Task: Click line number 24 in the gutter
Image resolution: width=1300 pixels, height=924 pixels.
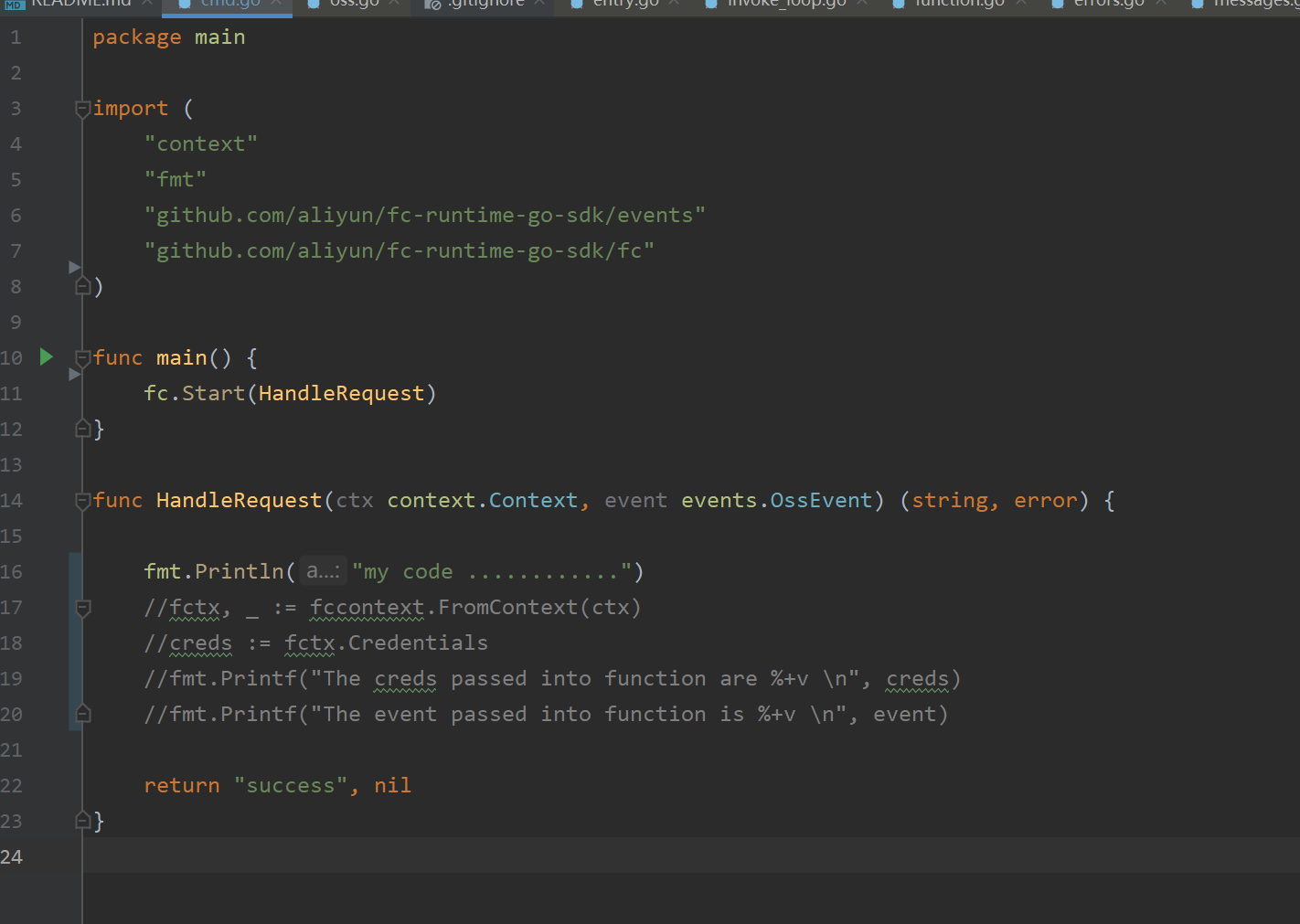Action: click(x=11, y=857)
